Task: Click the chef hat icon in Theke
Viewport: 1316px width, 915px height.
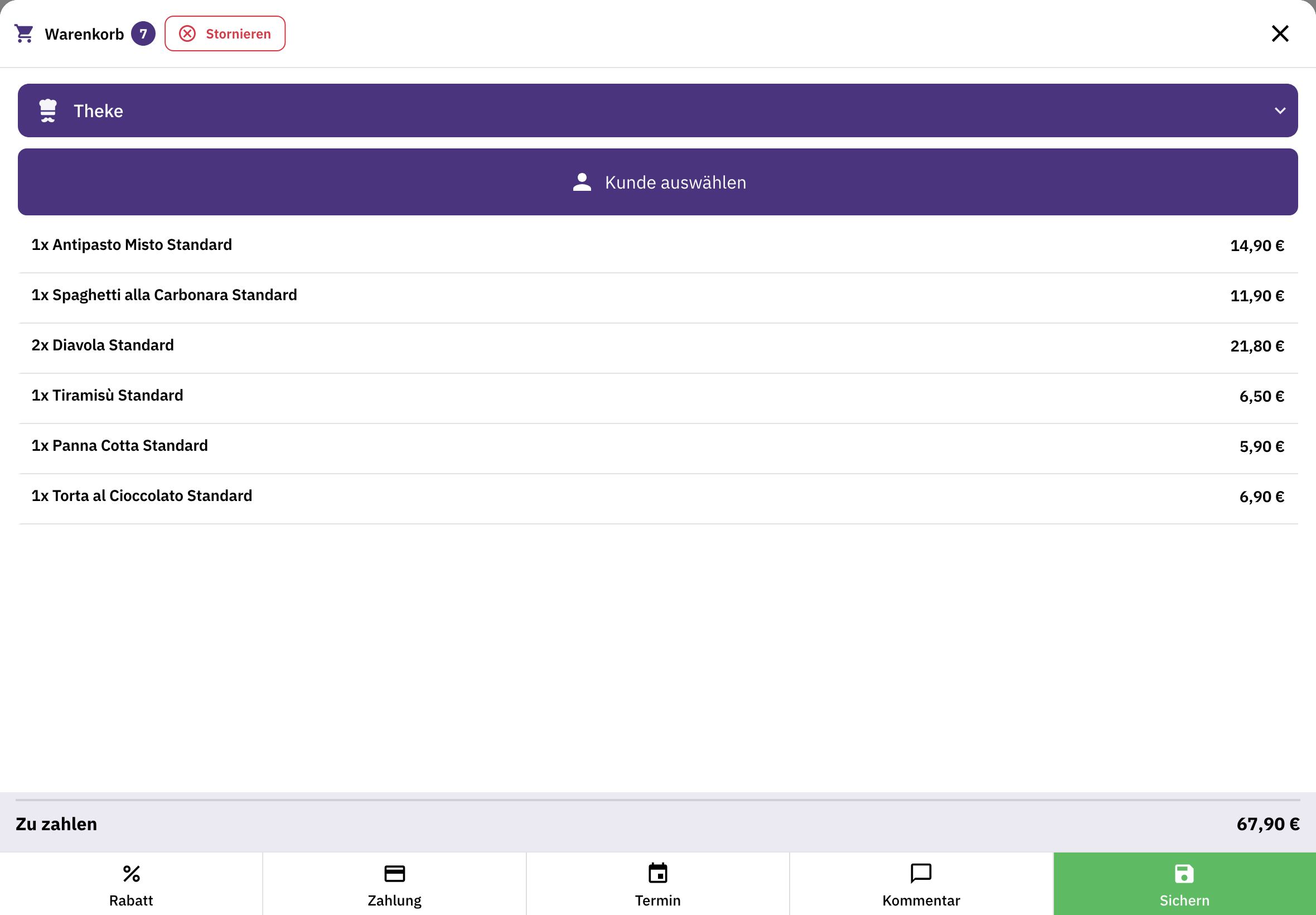Action: (48, 110)
